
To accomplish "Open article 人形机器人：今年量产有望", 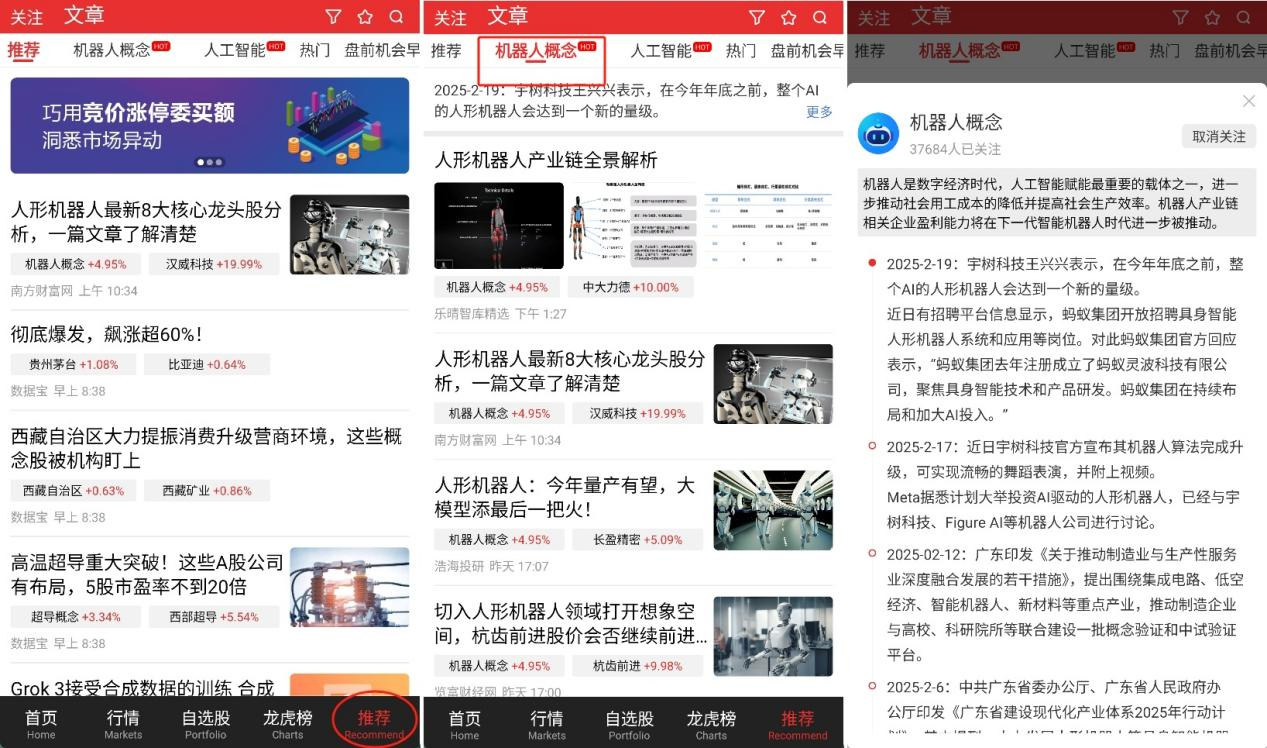I will [x=565, y=497].
